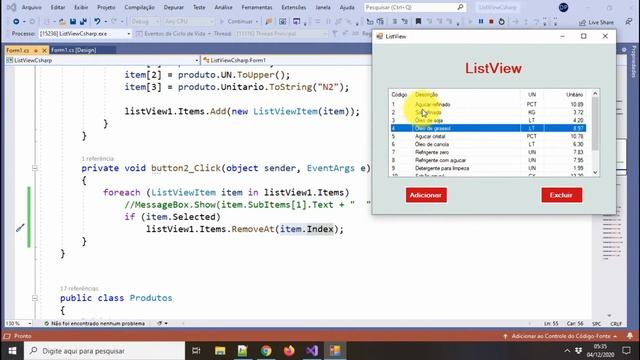Viewport: 640px width, 360px height.
Task: Stop debugging with the red square icon
Action: click(491, 21)
